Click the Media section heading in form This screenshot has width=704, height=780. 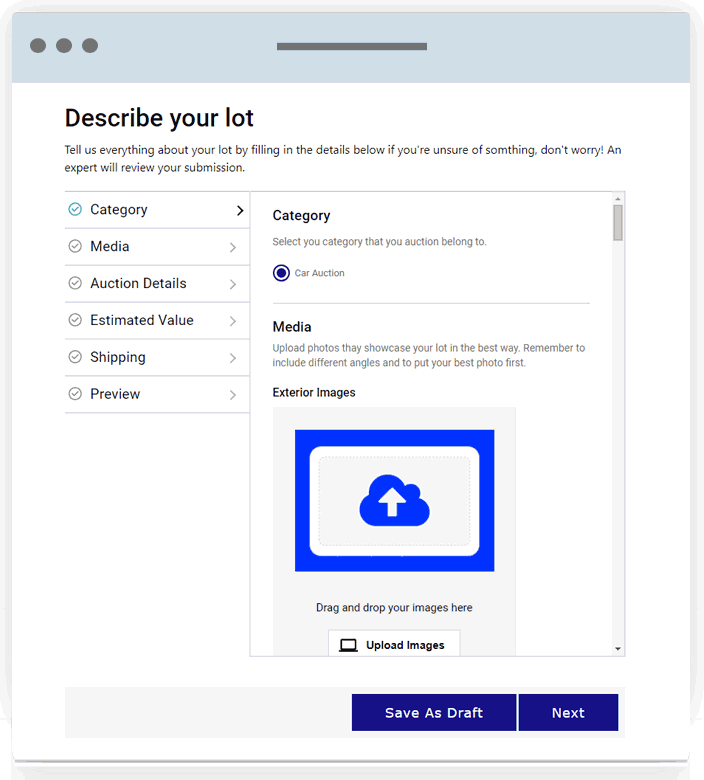(x=292, y=327)
